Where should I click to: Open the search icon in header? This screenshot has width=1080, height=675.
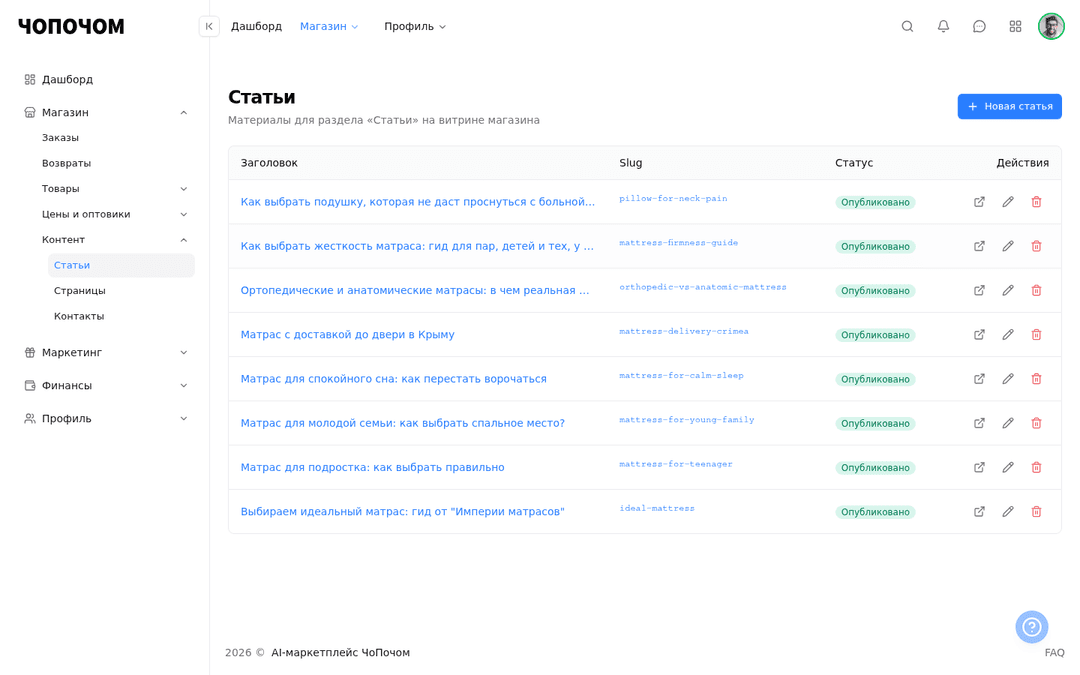907,26
